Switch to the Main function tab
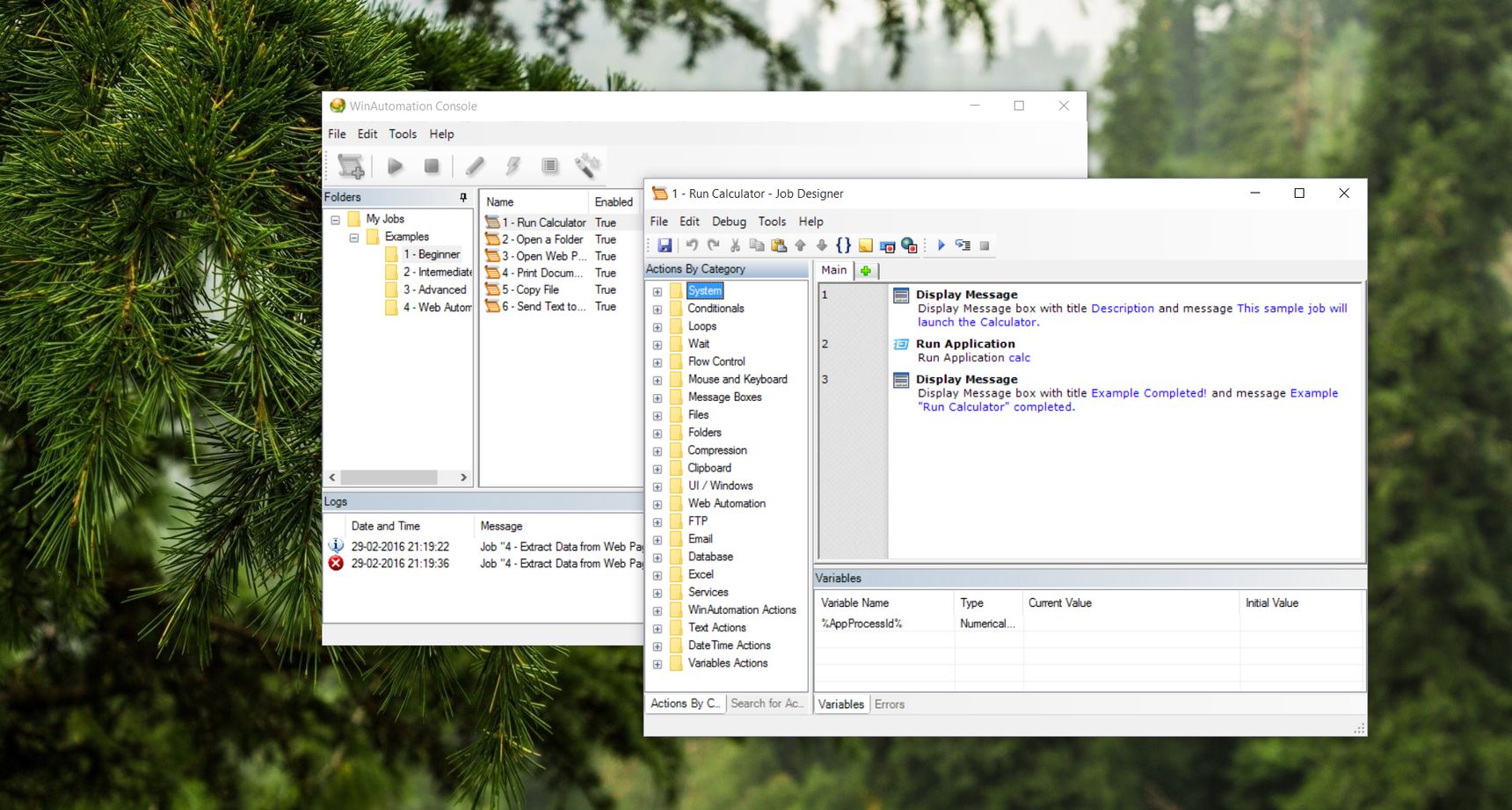Viewport: 1512px width, 810px height. click(x=833, y=270)
